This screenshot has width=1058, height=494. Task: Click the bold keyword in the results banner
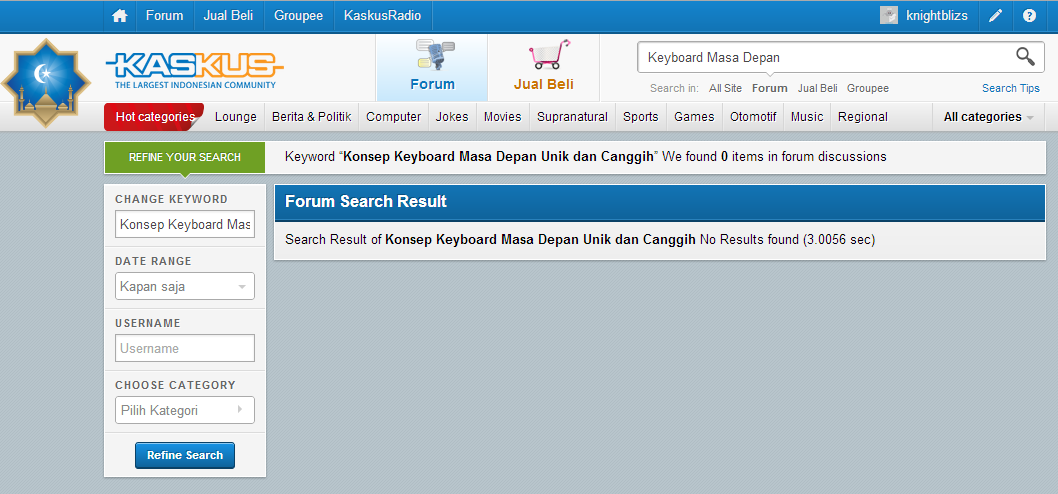pos(499,157)
